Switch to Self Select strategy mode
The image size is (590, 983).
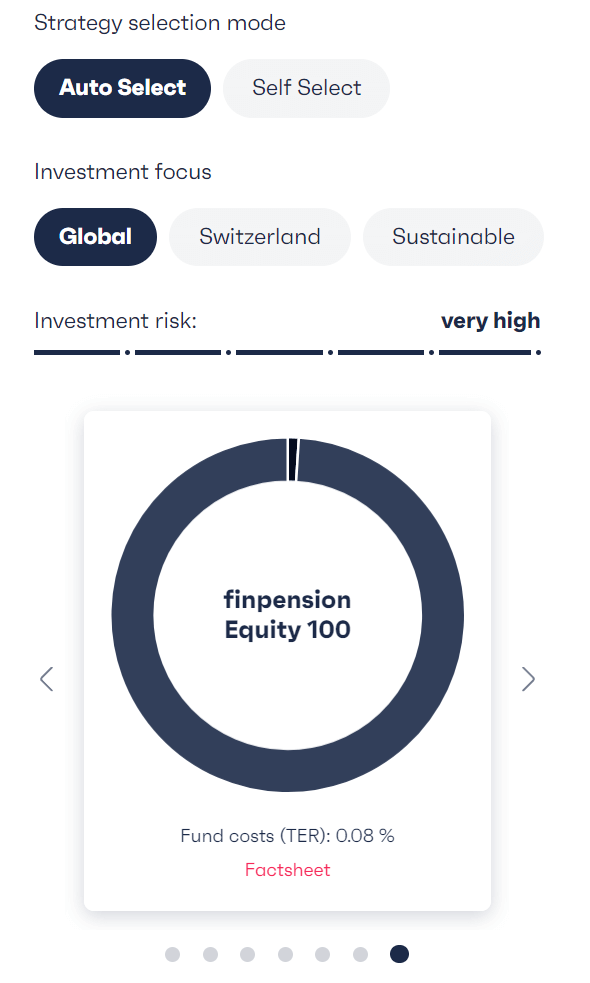click(306, 88)
